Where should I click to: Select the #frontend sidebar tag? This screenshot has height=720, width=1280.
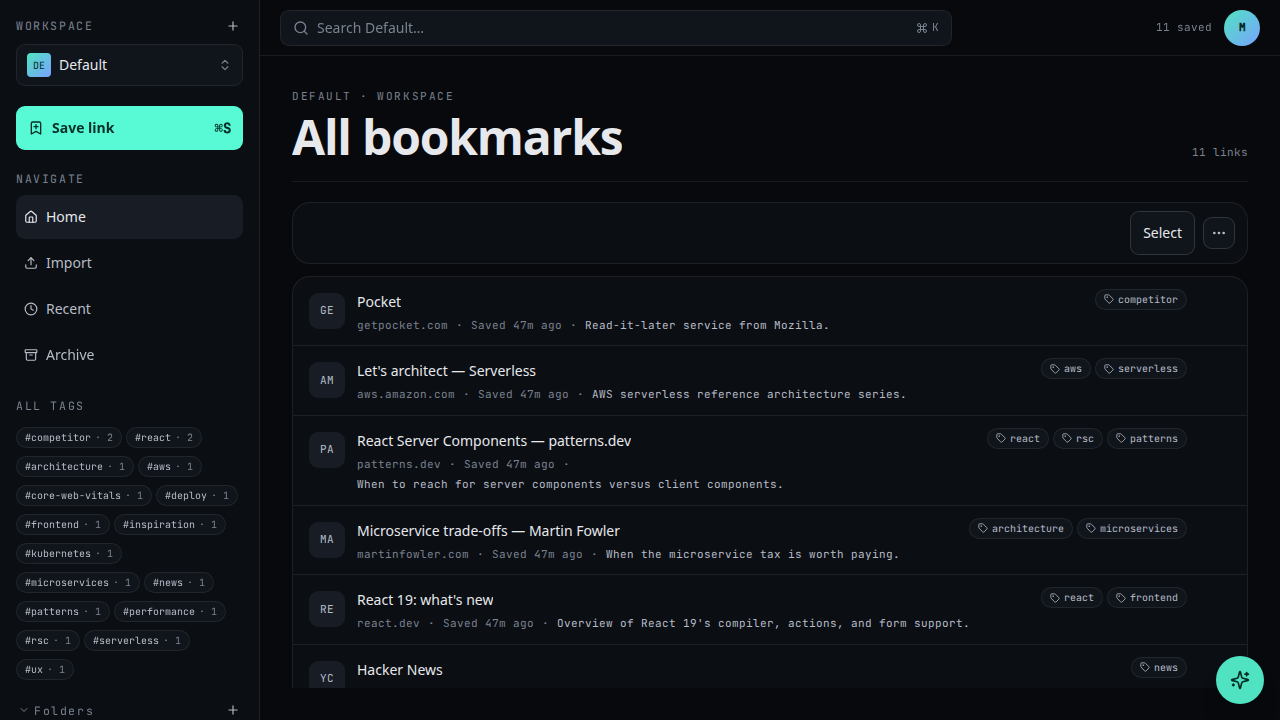tap(63, 525)
